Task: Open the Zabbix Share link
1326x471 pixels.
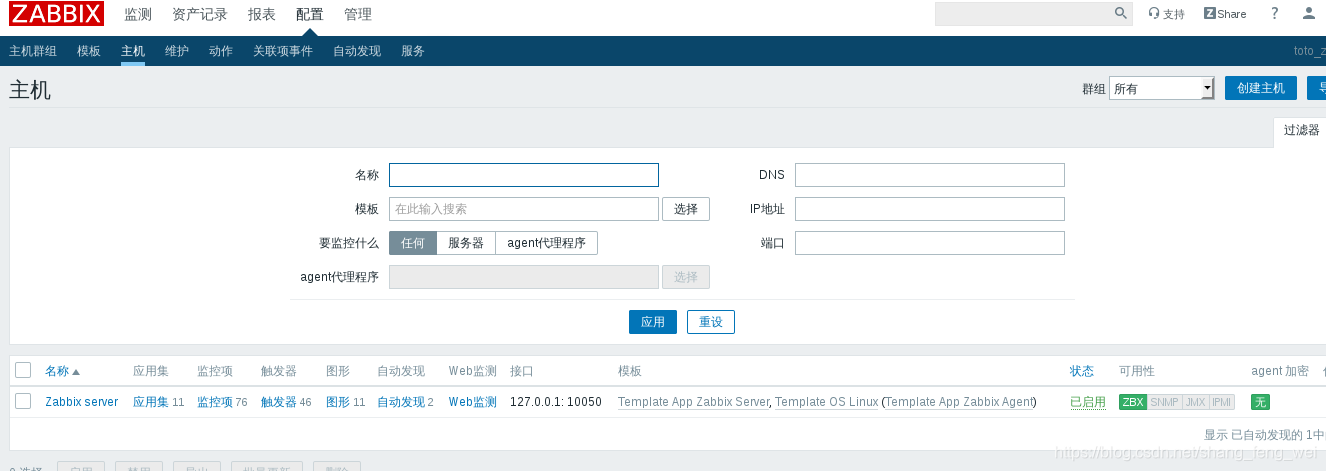Action: click(1225, 14)
